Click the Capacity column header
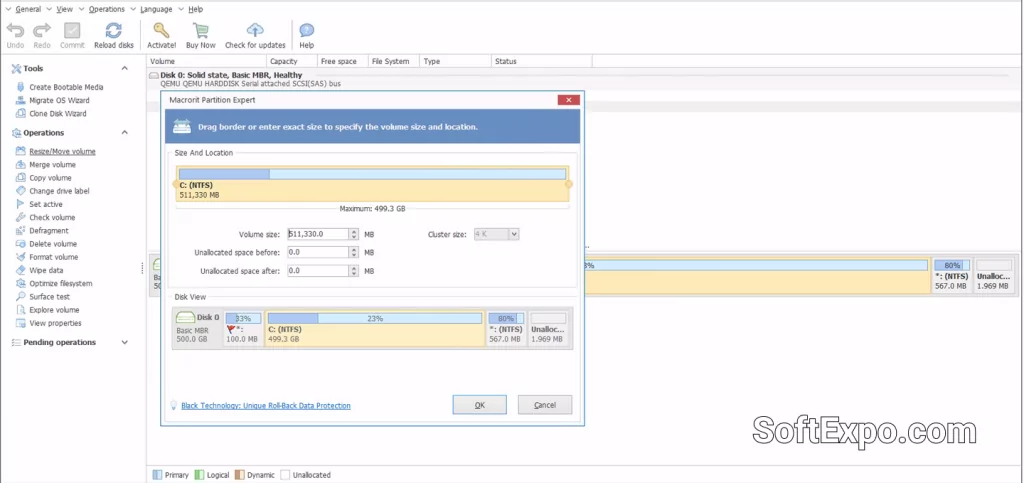The width and height of the screenshot is (1024, 483). tap(291, 61)
